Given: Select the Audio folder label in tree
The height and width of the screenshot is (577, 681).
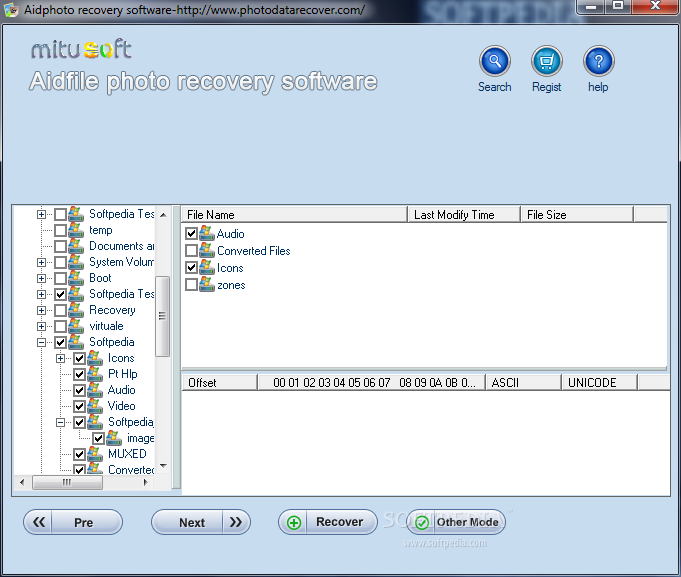Looking at the screenshot, I should point(122,390).
